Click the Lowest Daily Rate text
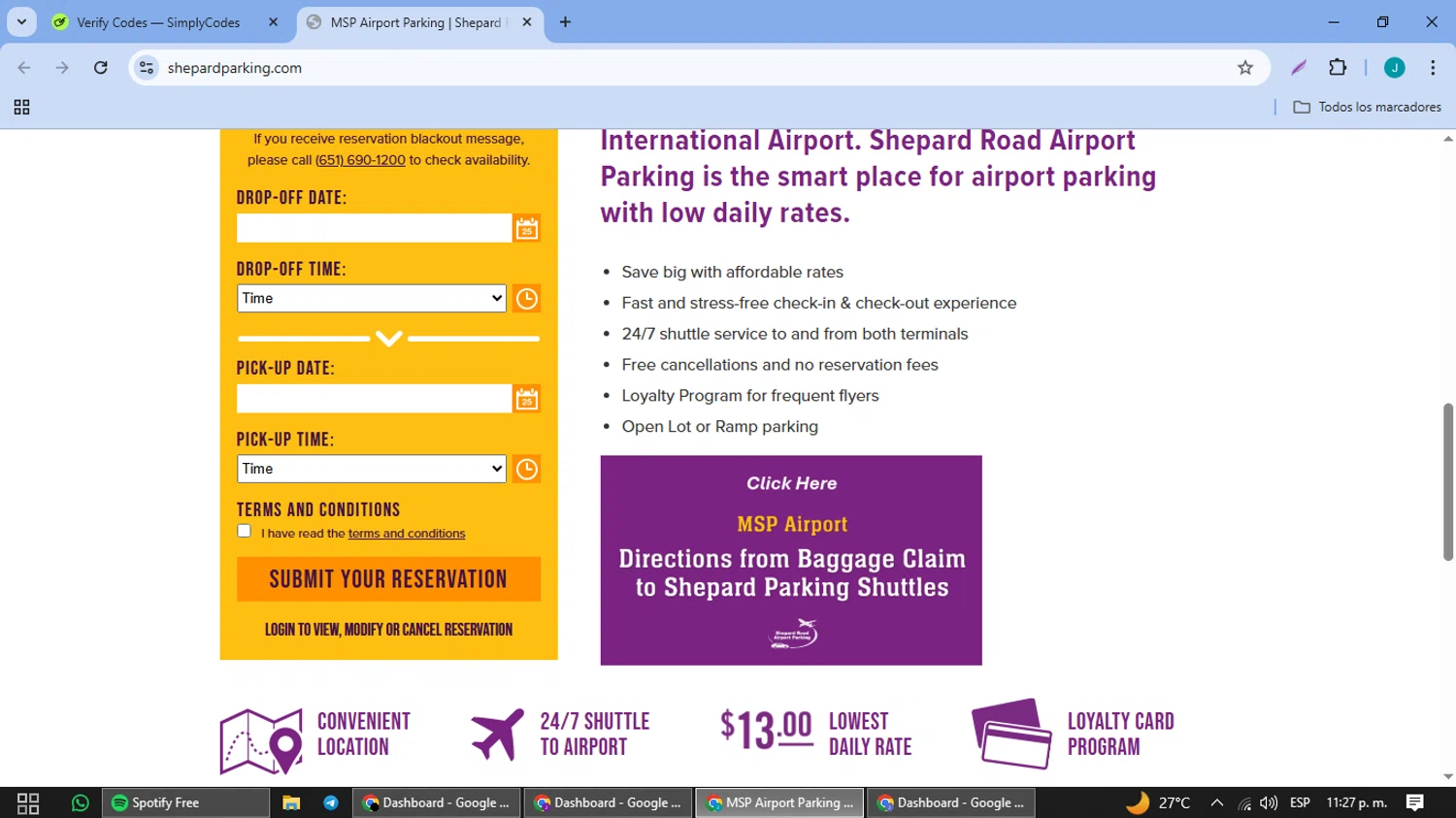The image size is (1456, 818). point(870,735)
